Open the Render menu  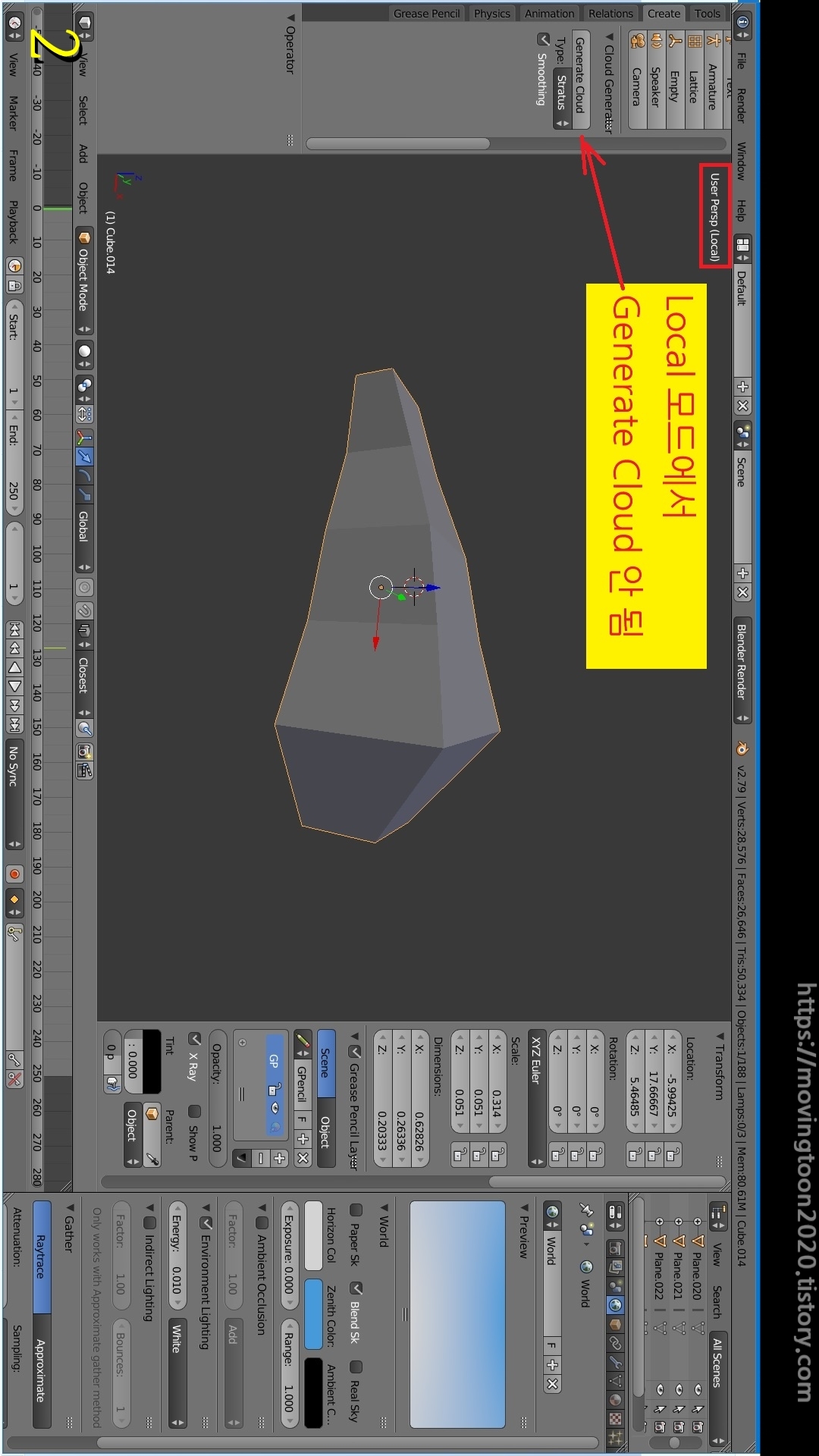tap(742, 105)
